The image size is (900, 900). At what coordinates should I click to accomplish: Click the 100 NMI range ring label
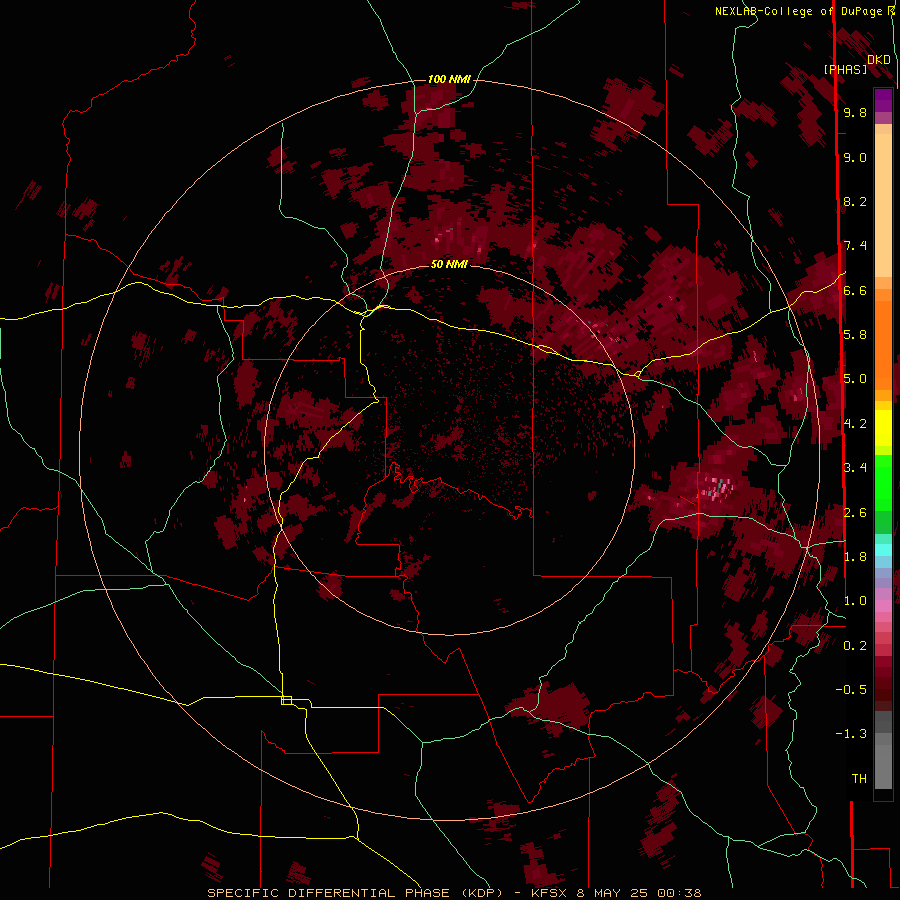(x=449, y=79)
